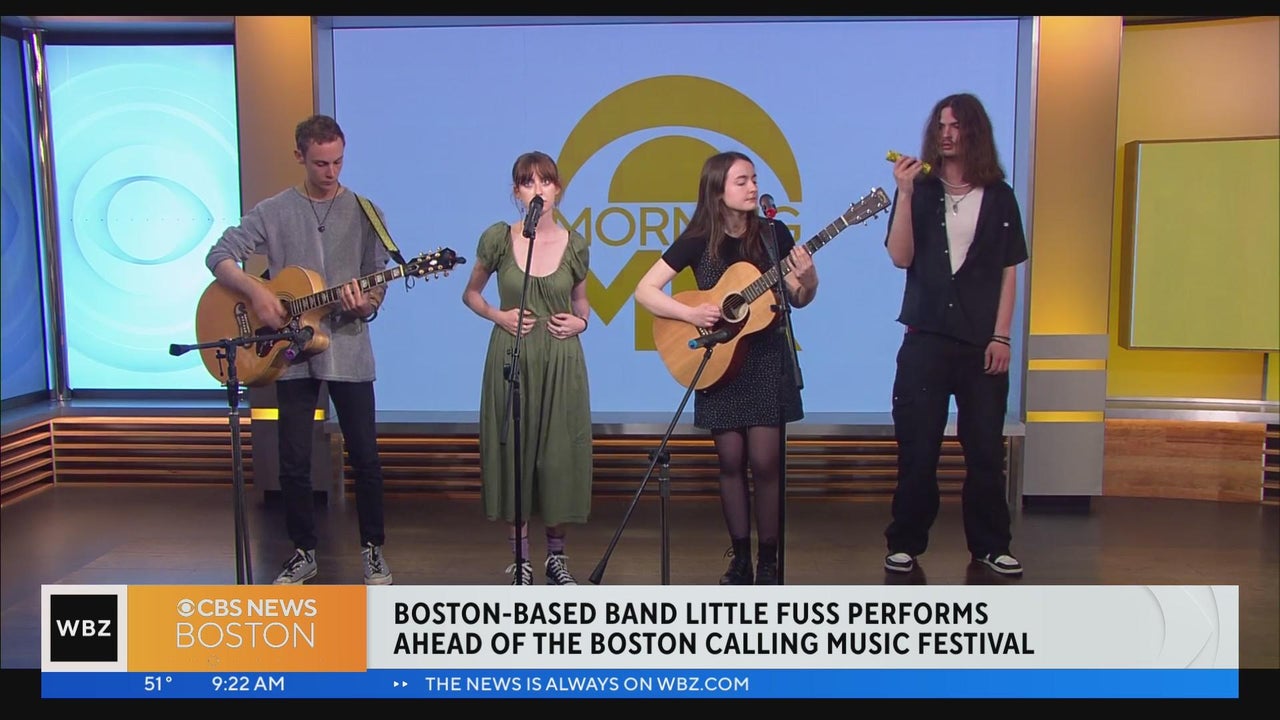The height and width of the screenshot is (720, 1280).
Task: Click the microphone near the black-dress guitarist
Action: [x=768, y=206]
